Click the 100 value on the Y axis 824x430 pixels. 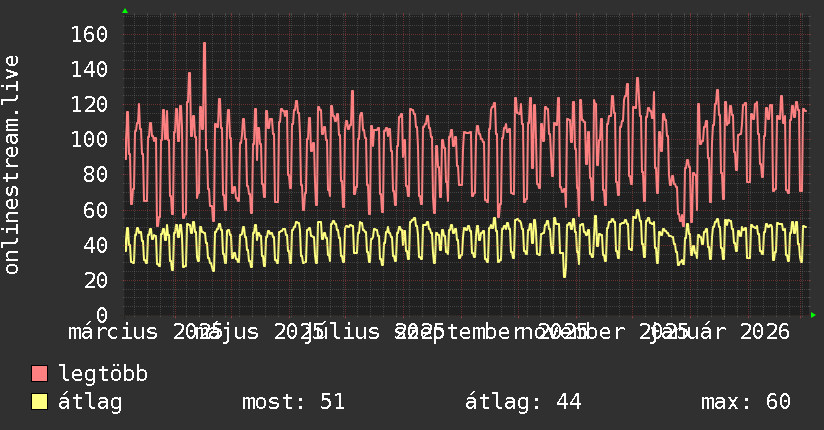pyautogui.click(x=89, y=139)
